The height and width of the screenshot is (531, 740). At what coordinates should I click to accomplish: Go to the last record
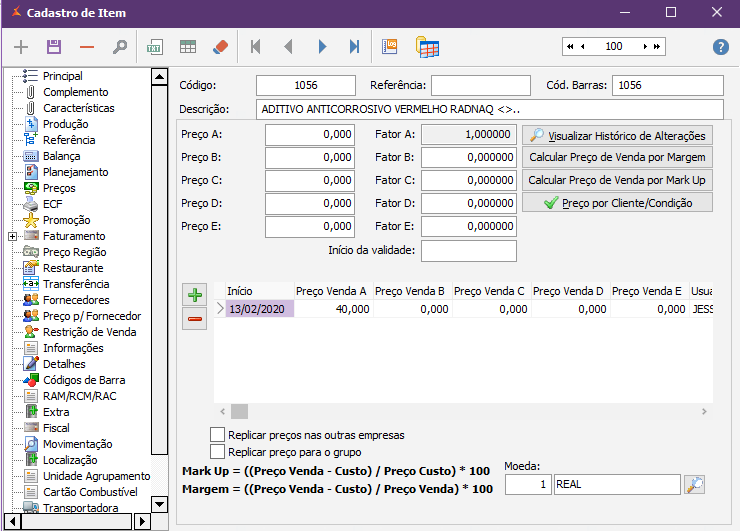pyautogui.click(x=354, y=47)
